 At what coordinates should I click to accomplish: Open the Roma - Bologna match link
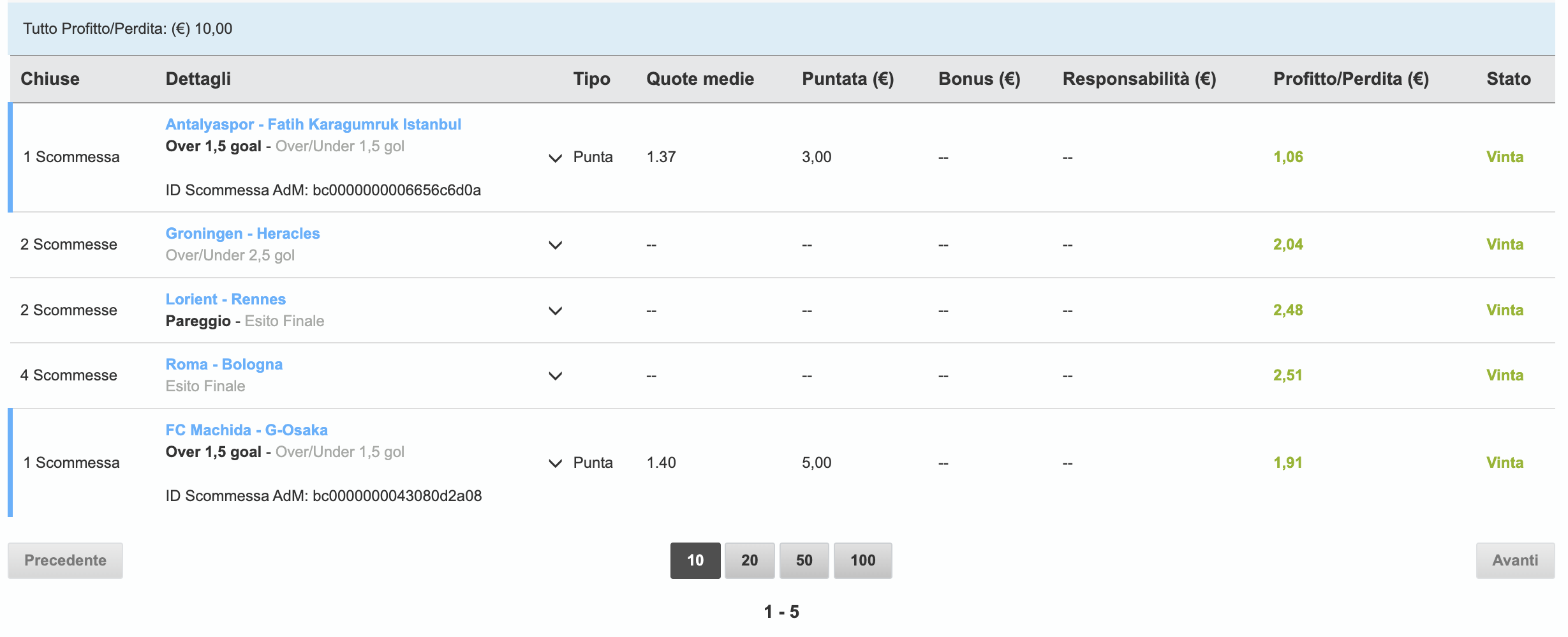tap(224, 364)
